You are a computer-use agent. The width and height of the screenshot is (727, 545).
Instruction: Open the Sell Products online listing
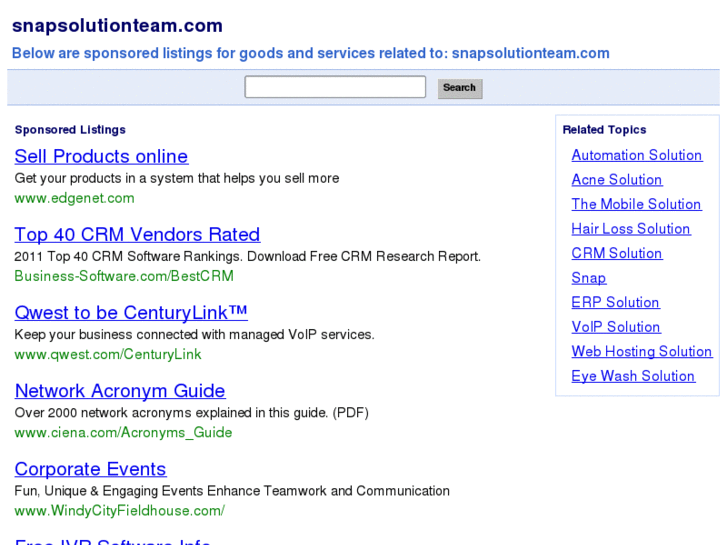pos(101,157)
